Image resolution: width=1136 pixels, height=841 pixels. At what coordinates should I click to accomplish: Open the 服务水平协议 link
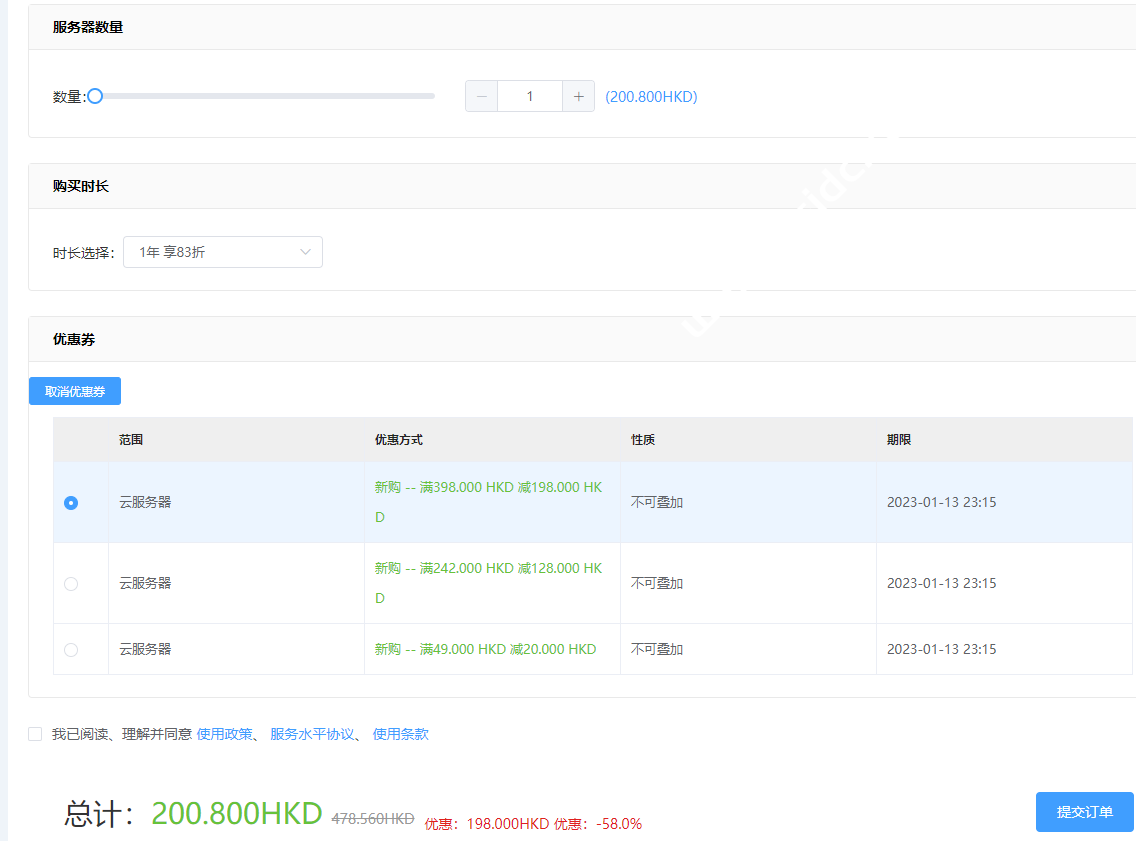pyautogui.click(x=312, y=734)
